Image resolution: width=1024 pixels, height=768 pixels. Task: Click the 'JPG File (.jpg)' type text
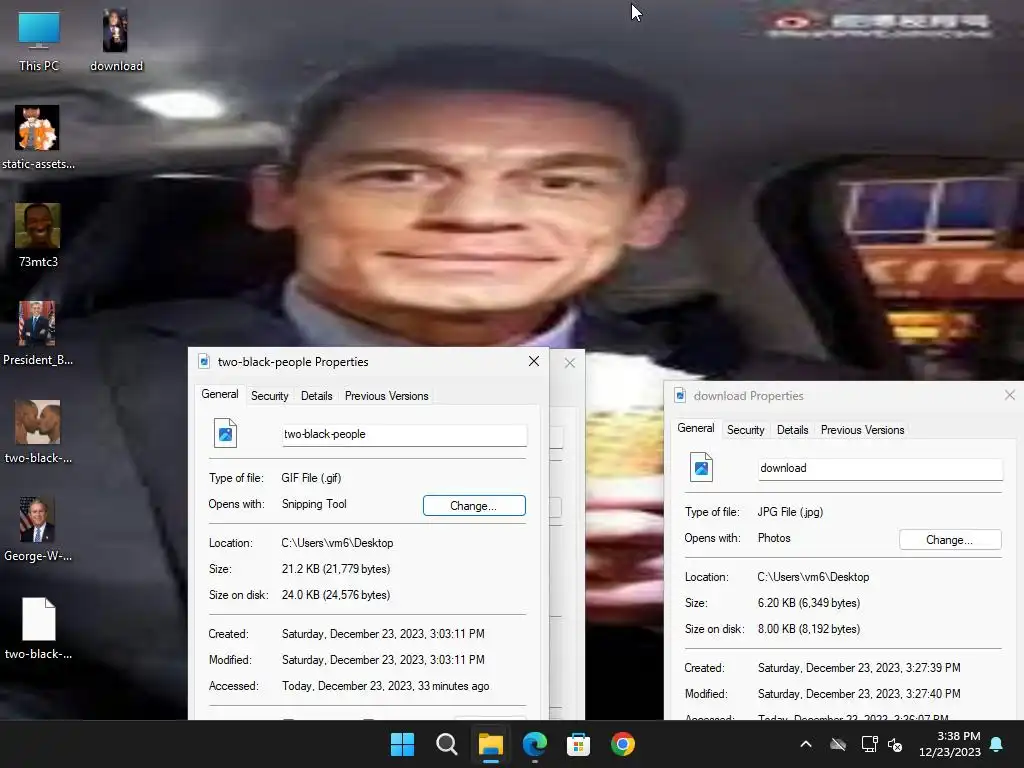790,512
